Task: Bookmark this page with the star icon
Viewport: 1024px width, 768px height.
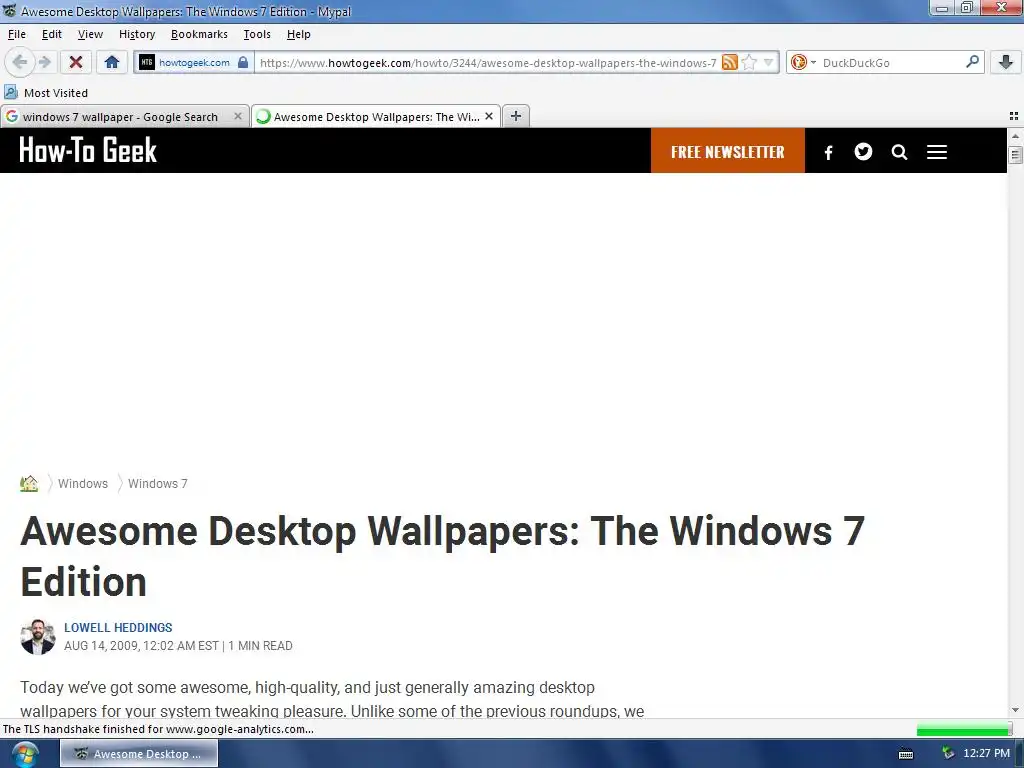Action: pyautogui.click(x=749, y=62)
